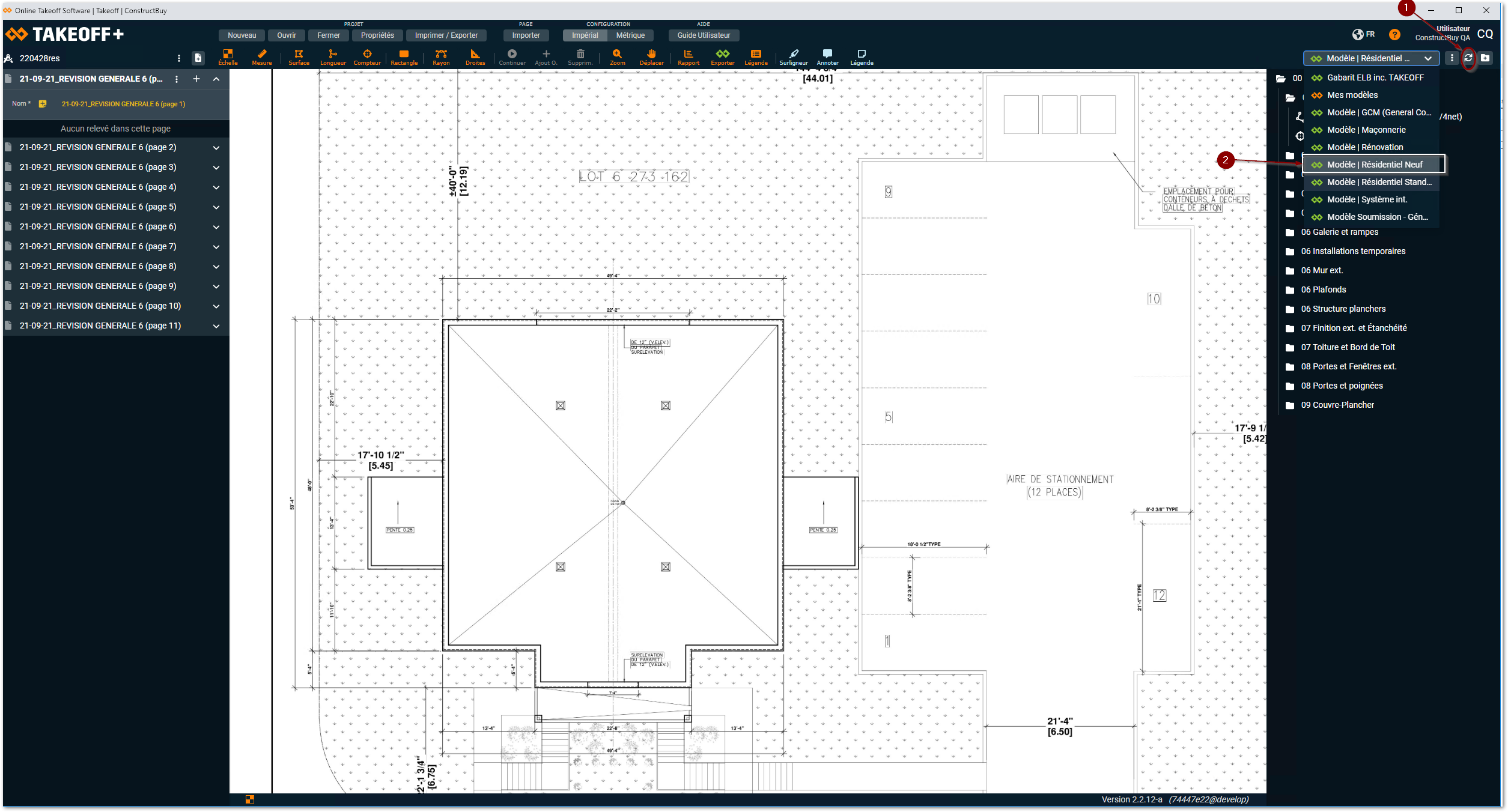Open the Modèle | Résidentiel dropdown

tap(1370, 58)
